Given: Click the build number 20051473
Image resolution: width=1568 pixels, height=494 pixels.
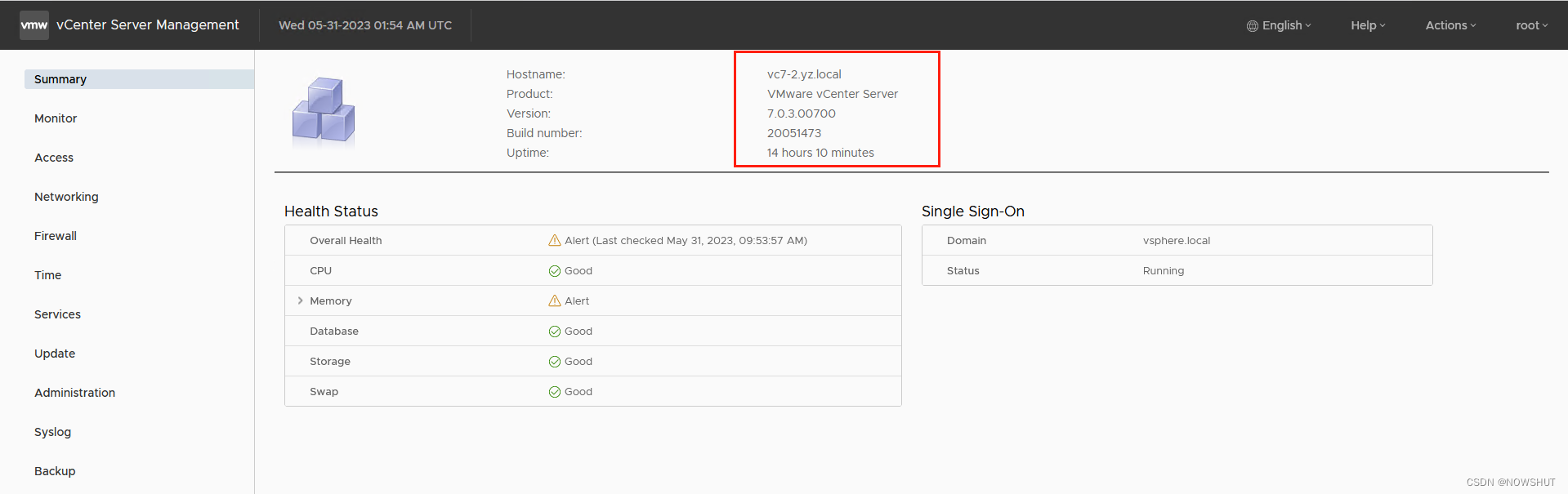Looking at the screenshot, I should (x=794, y=133).
